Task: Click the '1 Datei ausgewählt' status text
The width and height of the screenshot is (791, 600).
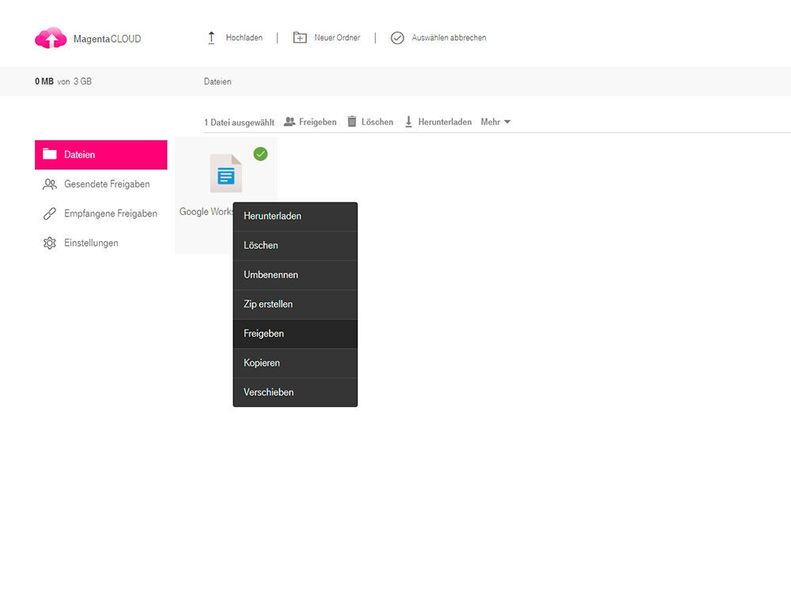Action: pos(239,122)
